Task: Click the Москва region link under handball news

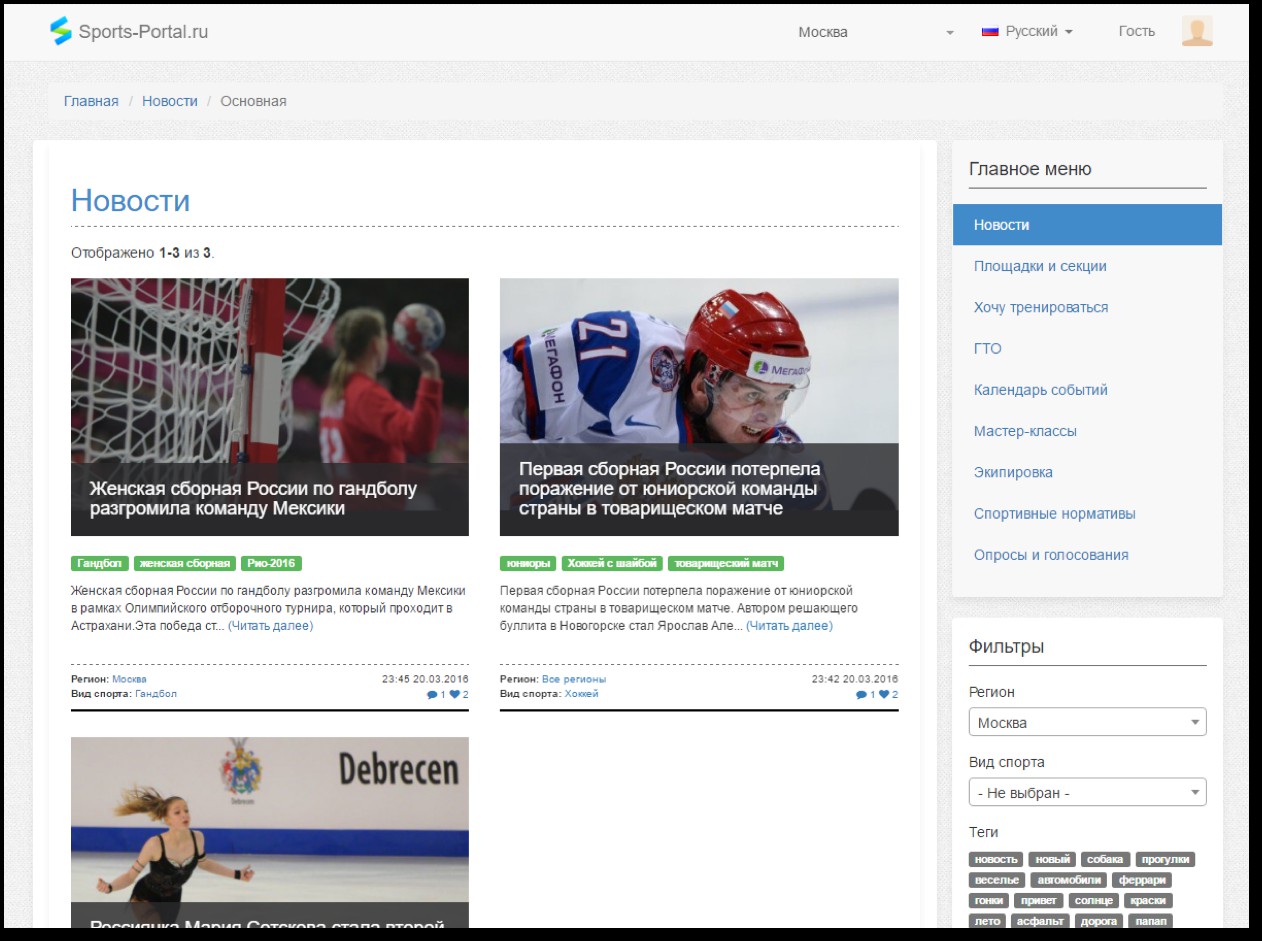Action: tap(129, 679)
